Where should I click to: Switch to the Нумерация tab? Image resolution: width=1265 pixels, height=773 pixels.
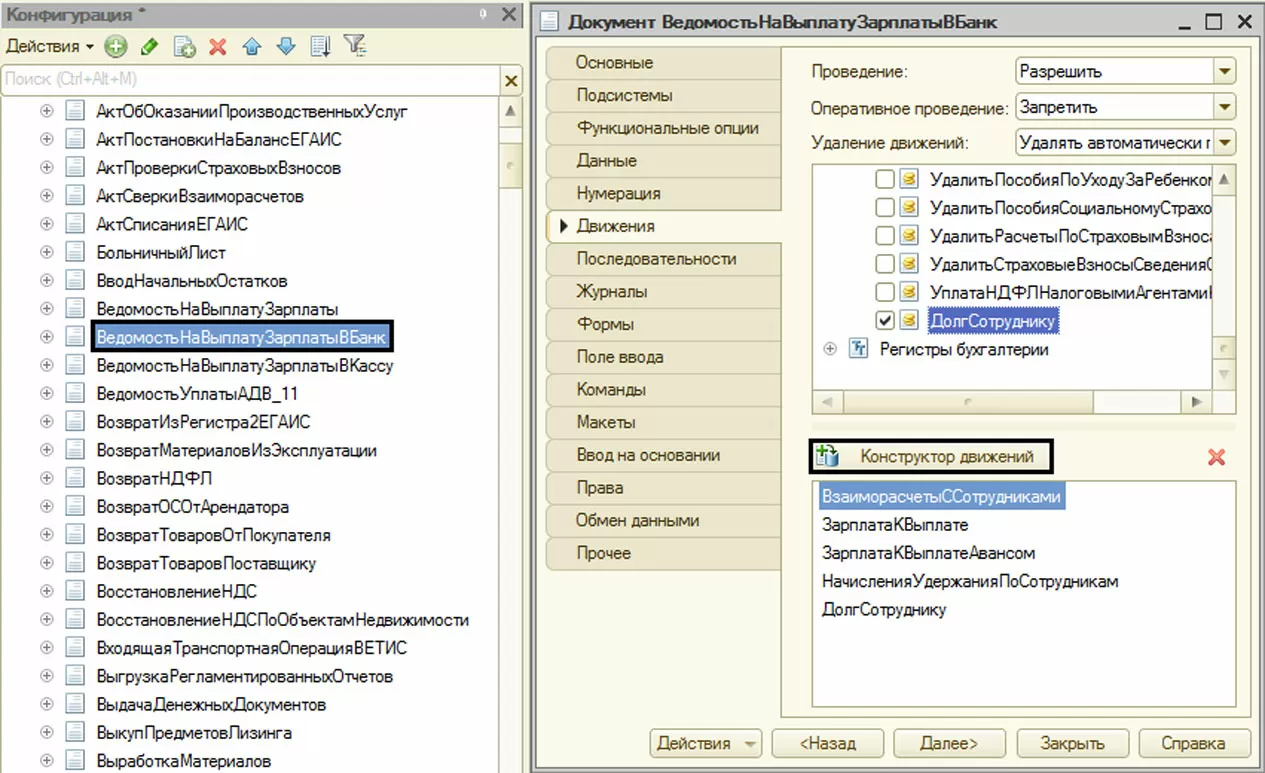[x=663, y=193]
